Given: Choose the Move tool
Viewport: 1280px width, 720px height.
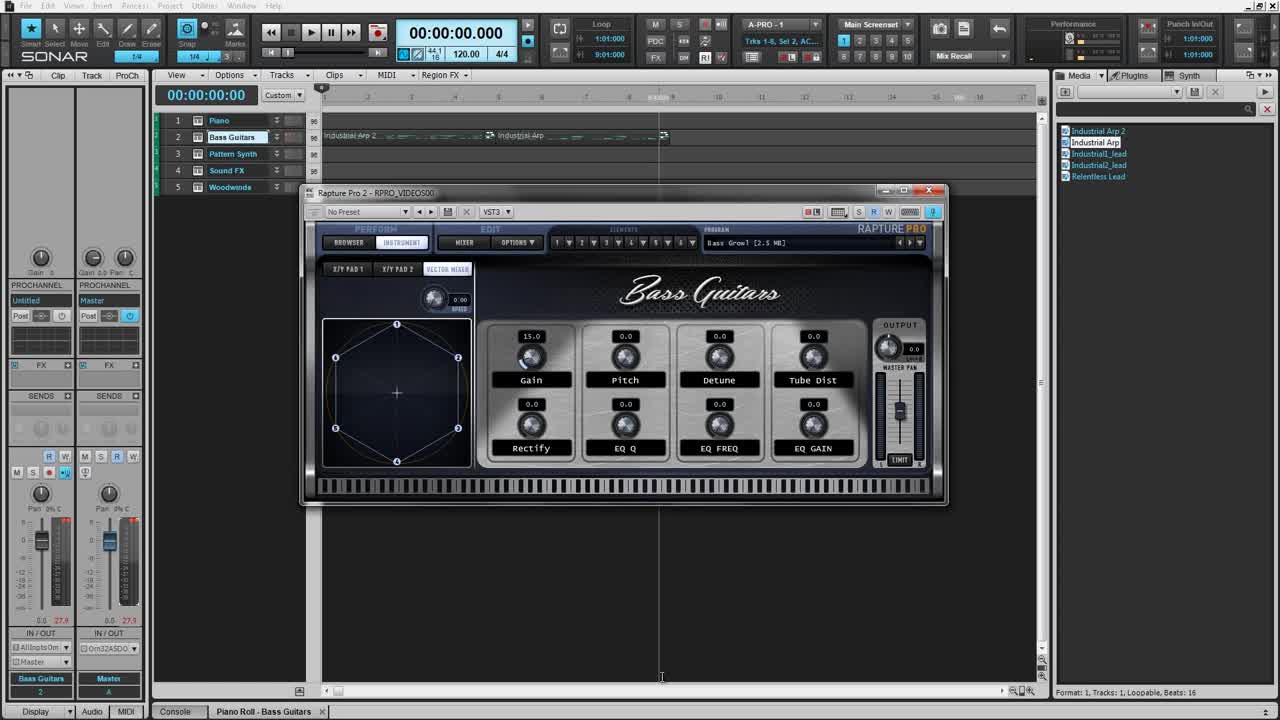Looking at the screenshot, I should click(x=79, y=29).
